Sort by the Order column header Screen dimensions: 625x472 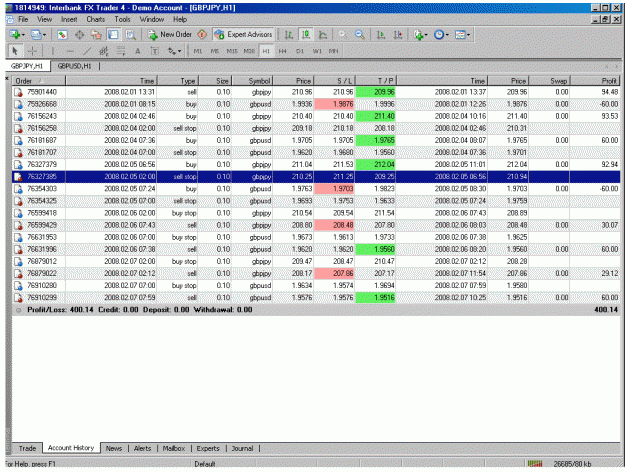tap(38, 81)
